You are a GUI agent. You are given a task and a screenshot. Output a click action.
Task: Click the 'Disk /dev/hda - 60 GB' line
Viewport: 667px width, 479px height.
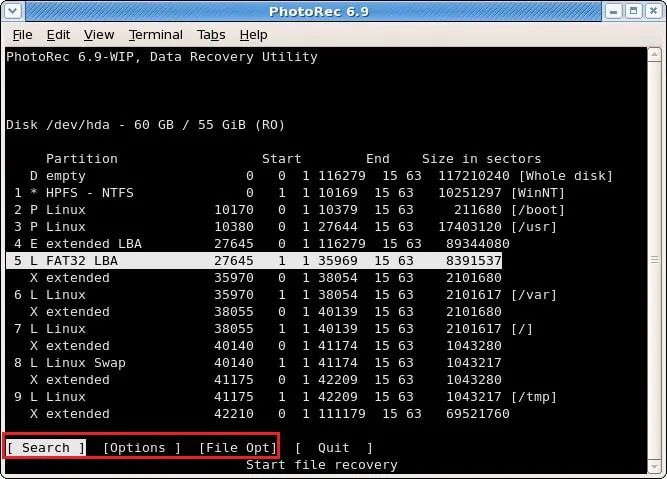145,125
